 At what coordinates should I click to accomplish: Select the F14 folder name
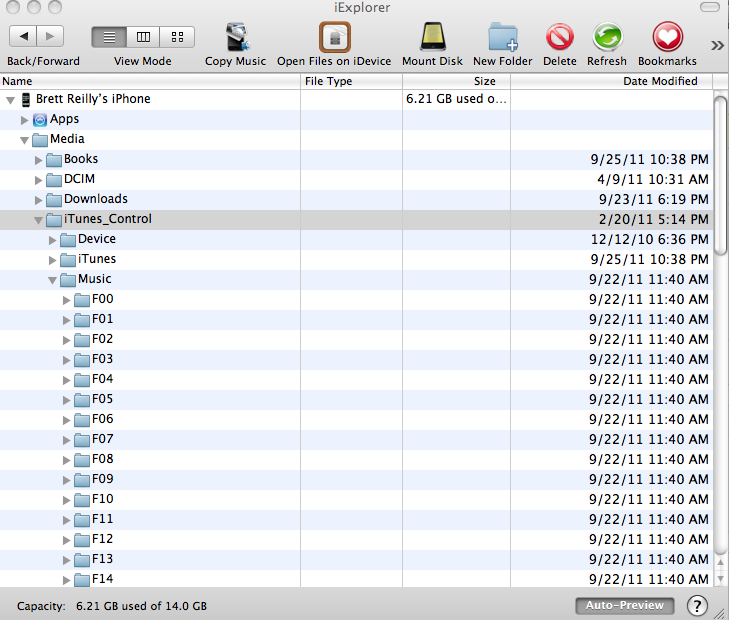(102, 579)
